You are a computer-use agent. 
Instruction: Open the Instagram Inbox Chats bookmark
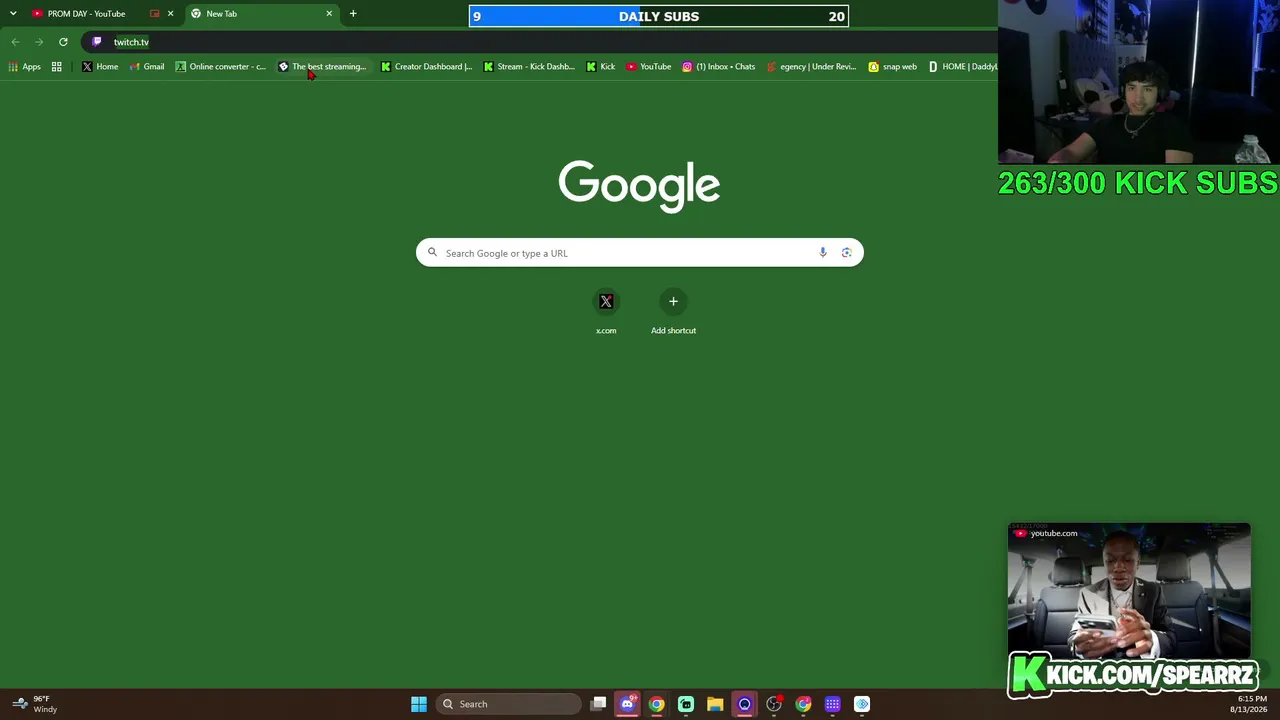click(x=718, y=67)
